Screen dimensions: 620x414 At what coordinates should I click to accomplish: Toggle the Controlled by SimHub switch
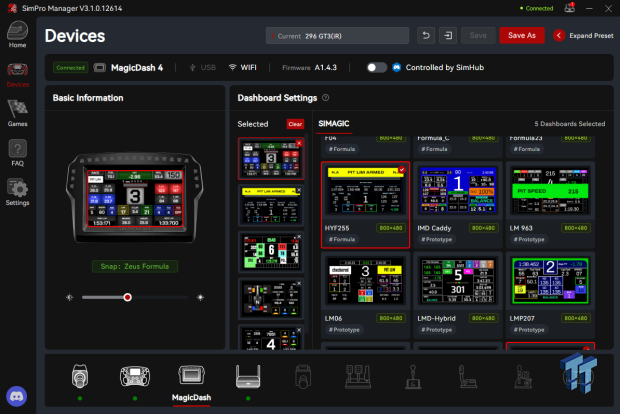click(x=376, y=68)
